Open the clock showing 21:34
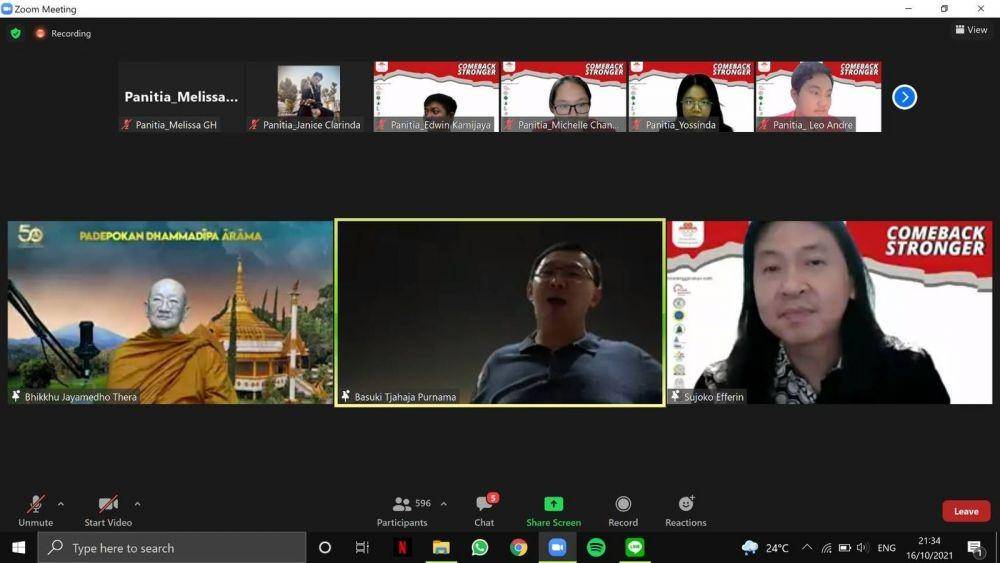1000x563 pixels. coord(929,548)
